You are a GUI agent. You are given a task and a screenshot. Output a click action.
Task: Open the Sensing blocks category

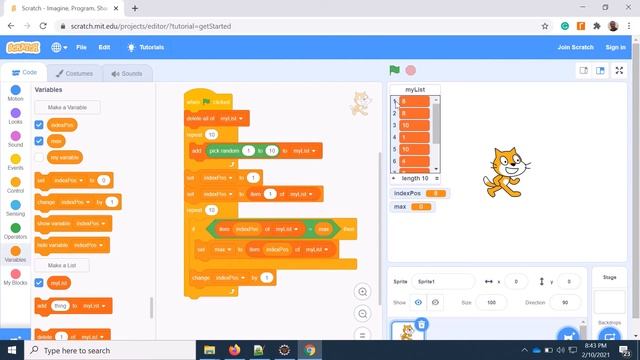click(16, 208)
